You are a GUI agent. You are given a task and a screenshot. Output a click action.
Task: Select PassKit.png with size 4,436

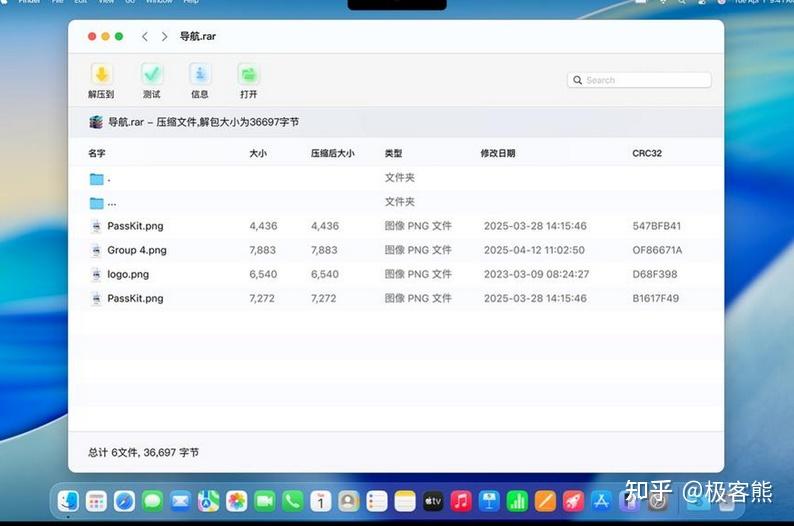tap(395, 226)
